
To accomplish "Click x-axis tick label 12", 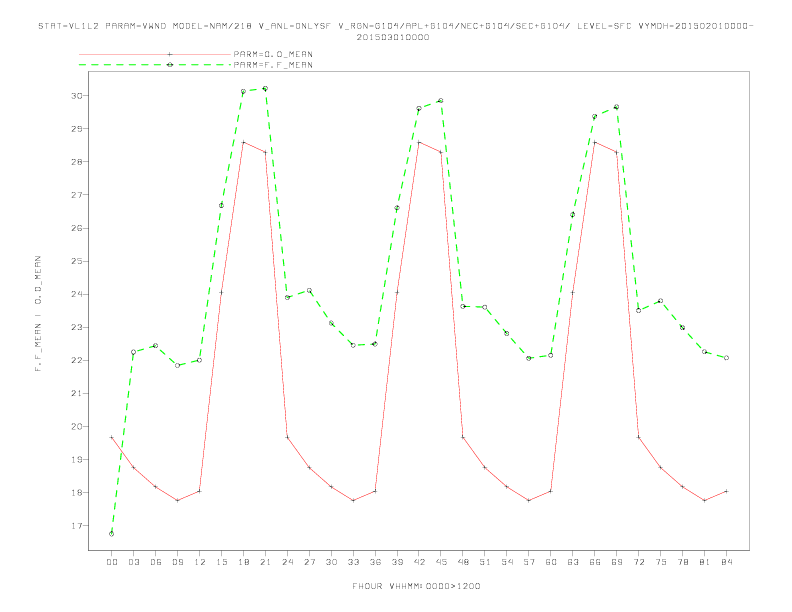I will pyautogui.click(x=200, y=562).
